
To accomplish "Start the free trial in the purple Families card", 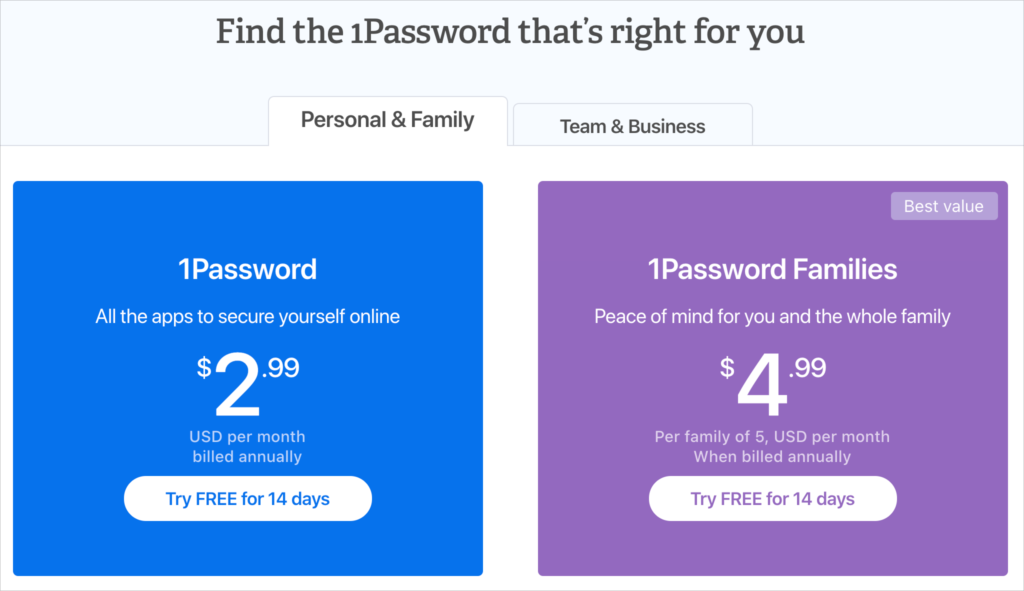I will click(772, 498).
